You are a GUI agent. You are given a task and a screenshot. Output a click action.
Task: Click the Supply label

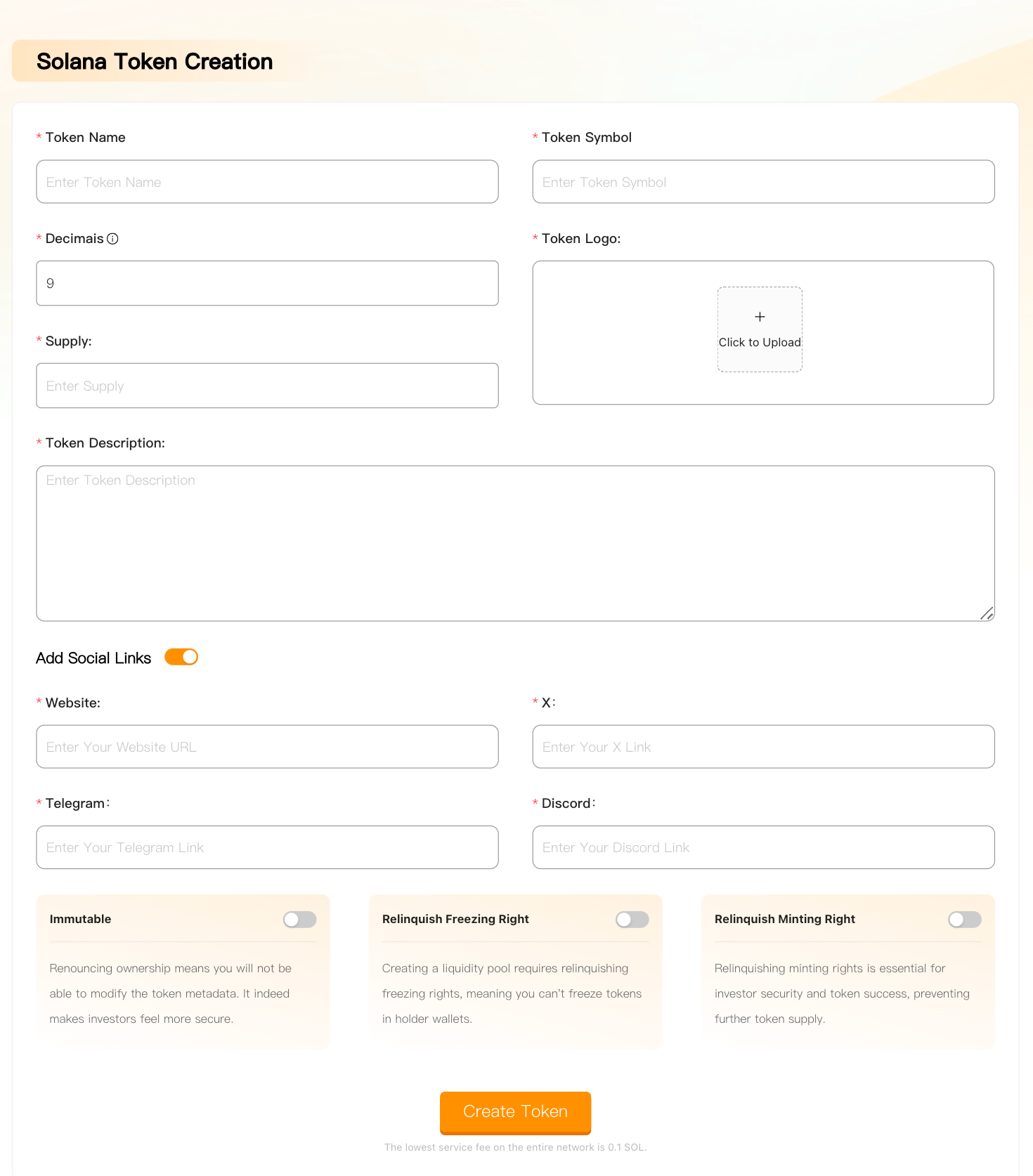[69, 341]
